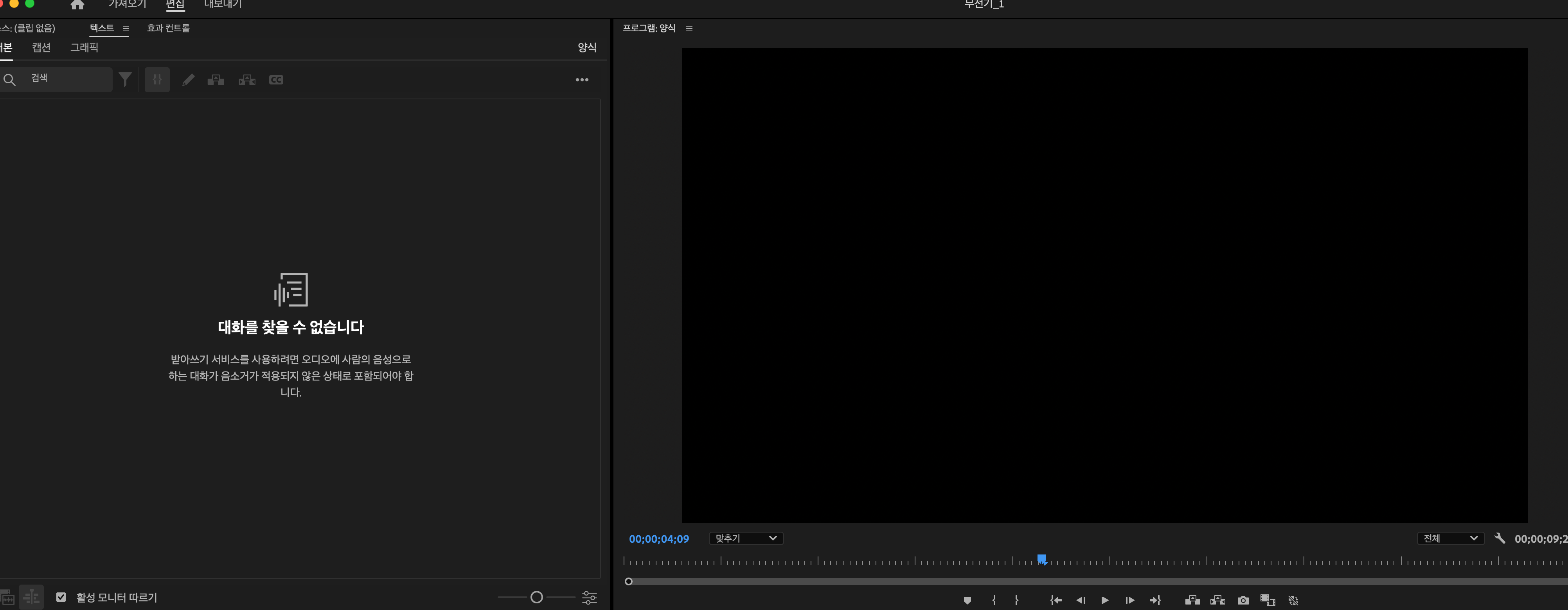Select the 그래픽 tab in the Text panel
Viewport: 1568px width, 610px height.
[84, 47]
